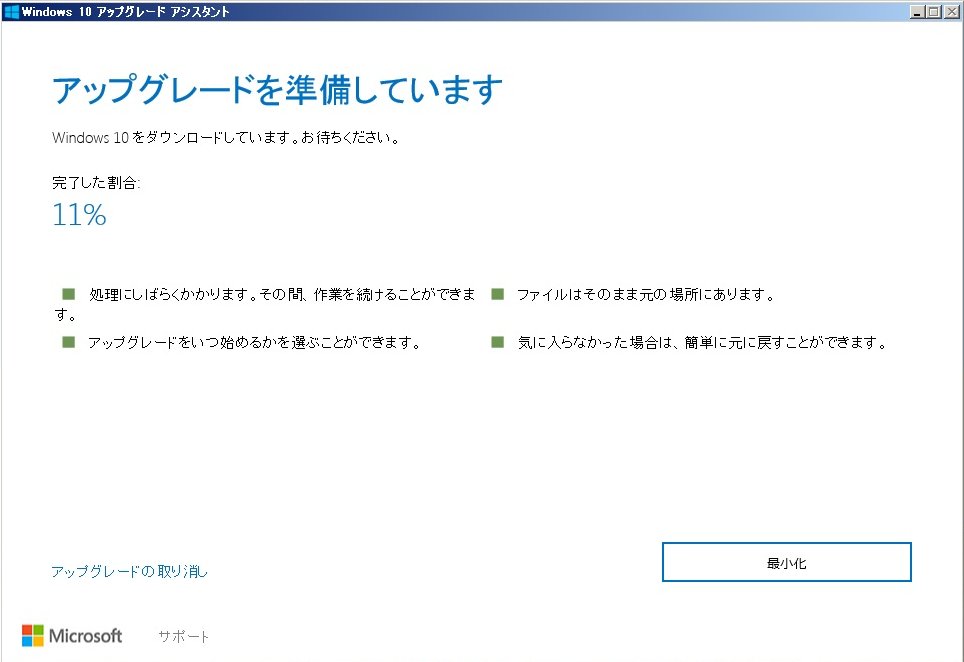Click the Windows 10 をダウンロードしています text

coord(226,137)
